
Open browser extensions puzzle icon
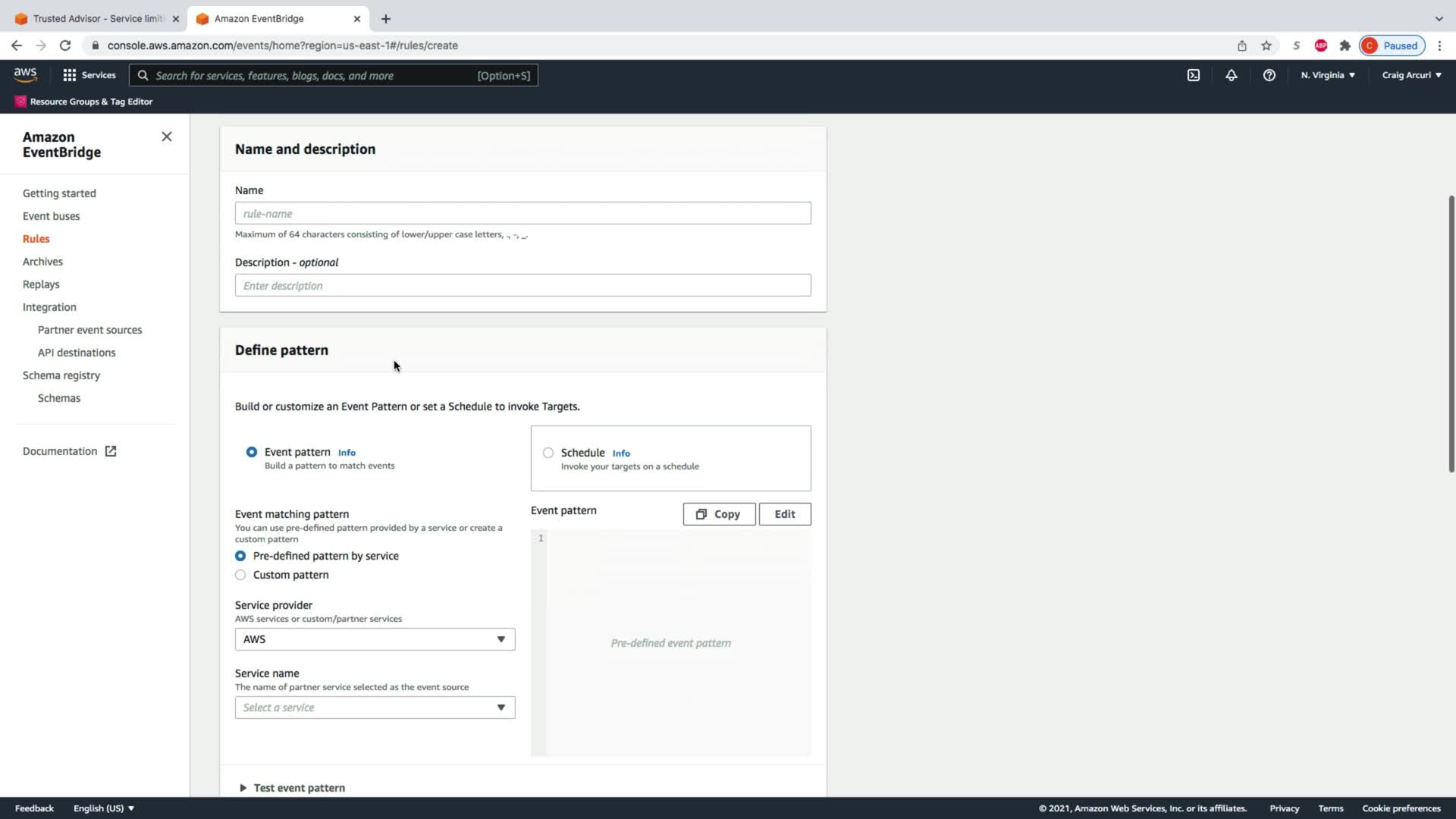tap(1345, 45)
